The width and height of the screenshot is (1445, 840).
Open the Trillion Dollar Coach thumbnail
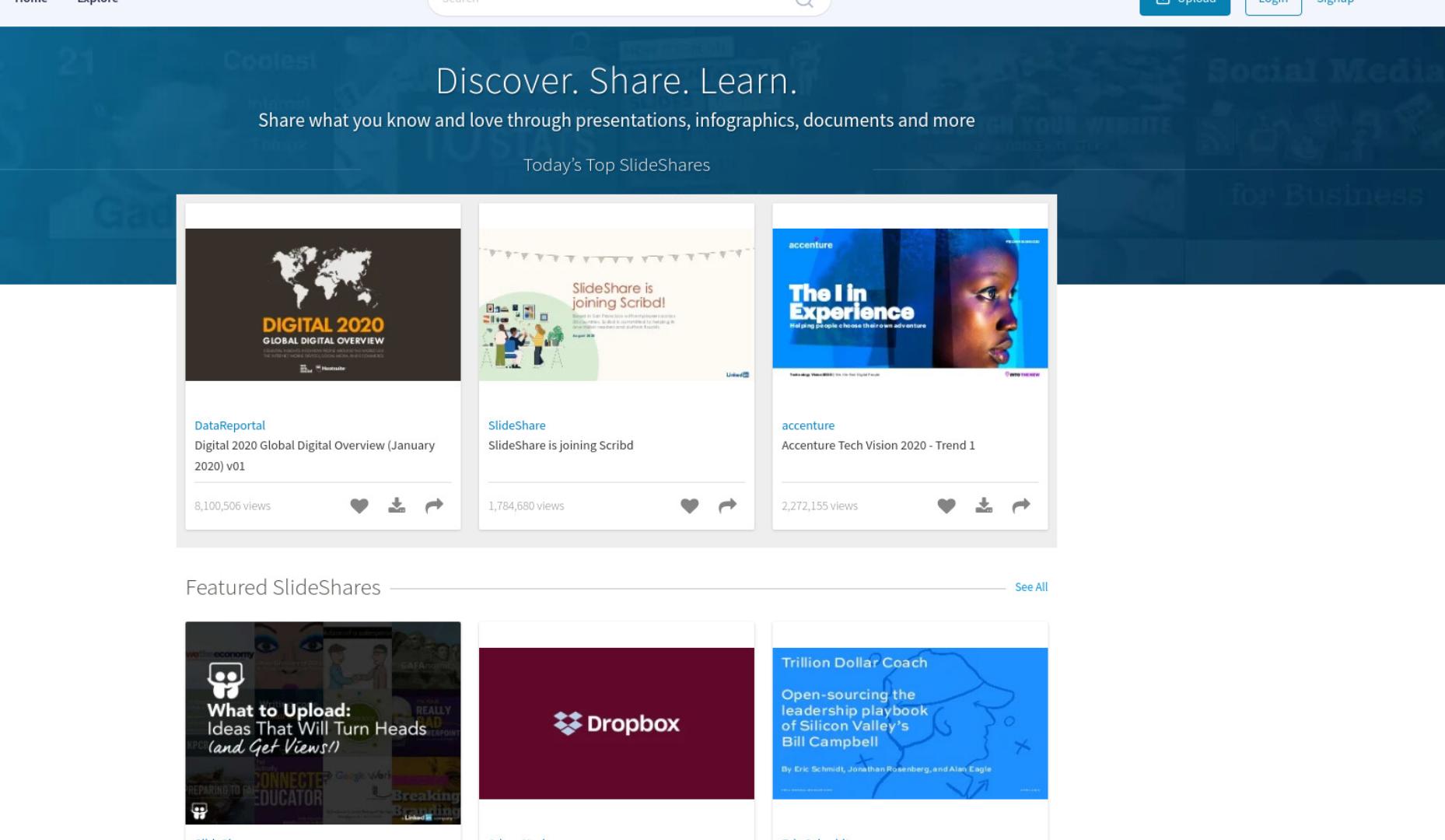pyautogui.click(x=910, y=723)
